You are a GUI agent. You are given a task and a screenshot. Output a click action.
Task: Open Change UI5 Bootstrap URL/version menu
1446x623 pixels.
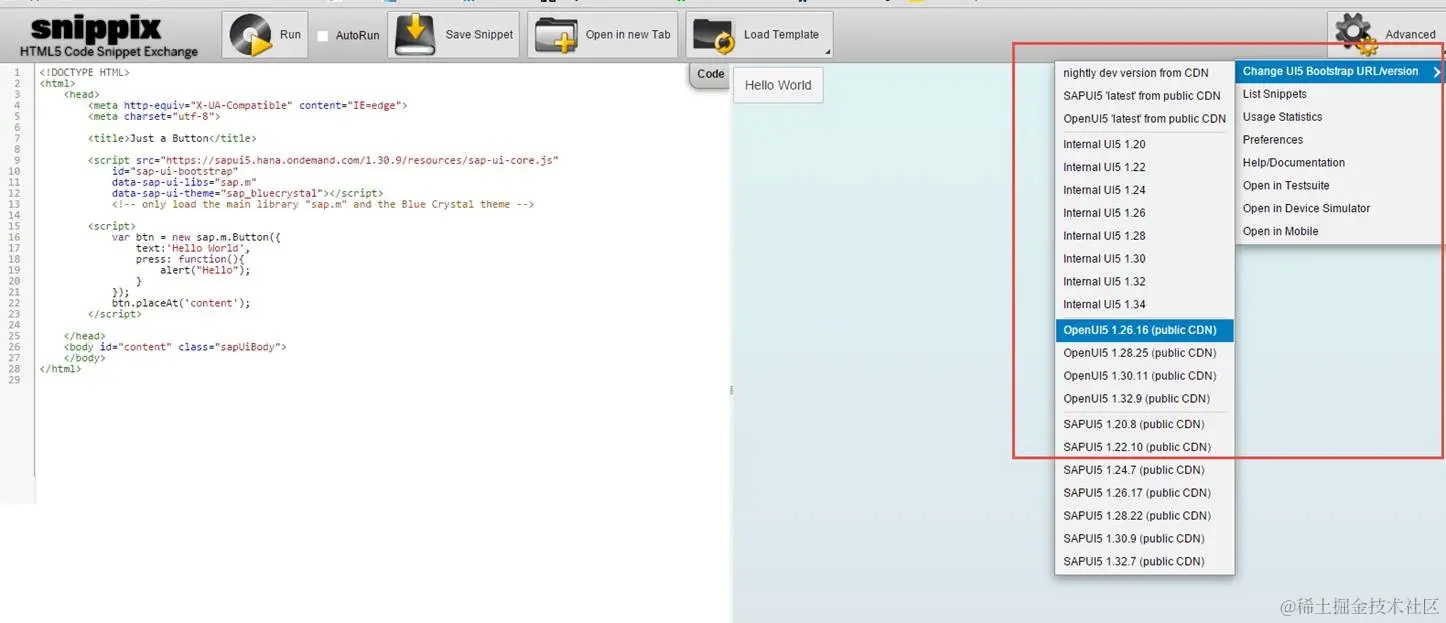point(1338,72)
